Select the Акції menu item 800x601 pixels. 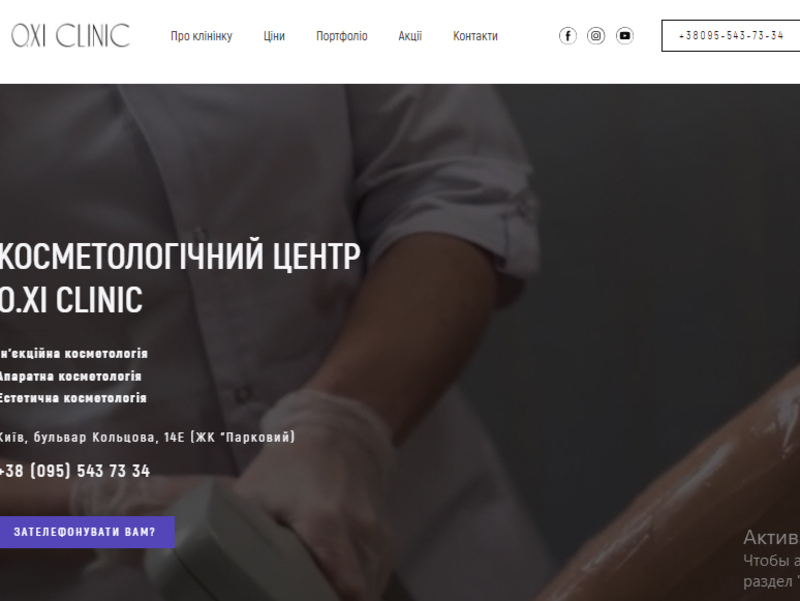pos(410,36)
